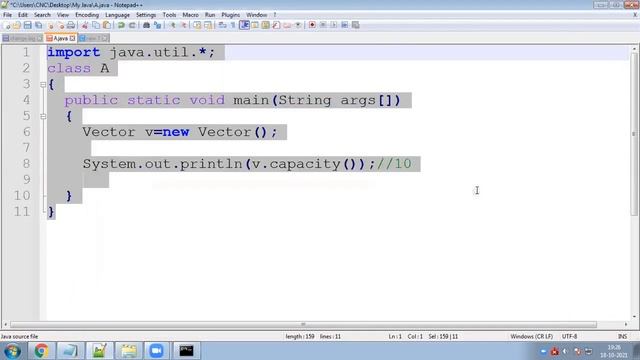This screenshot has height=360, width=640.
Task: Click the Playback macro icon
Action: point(334,25)
